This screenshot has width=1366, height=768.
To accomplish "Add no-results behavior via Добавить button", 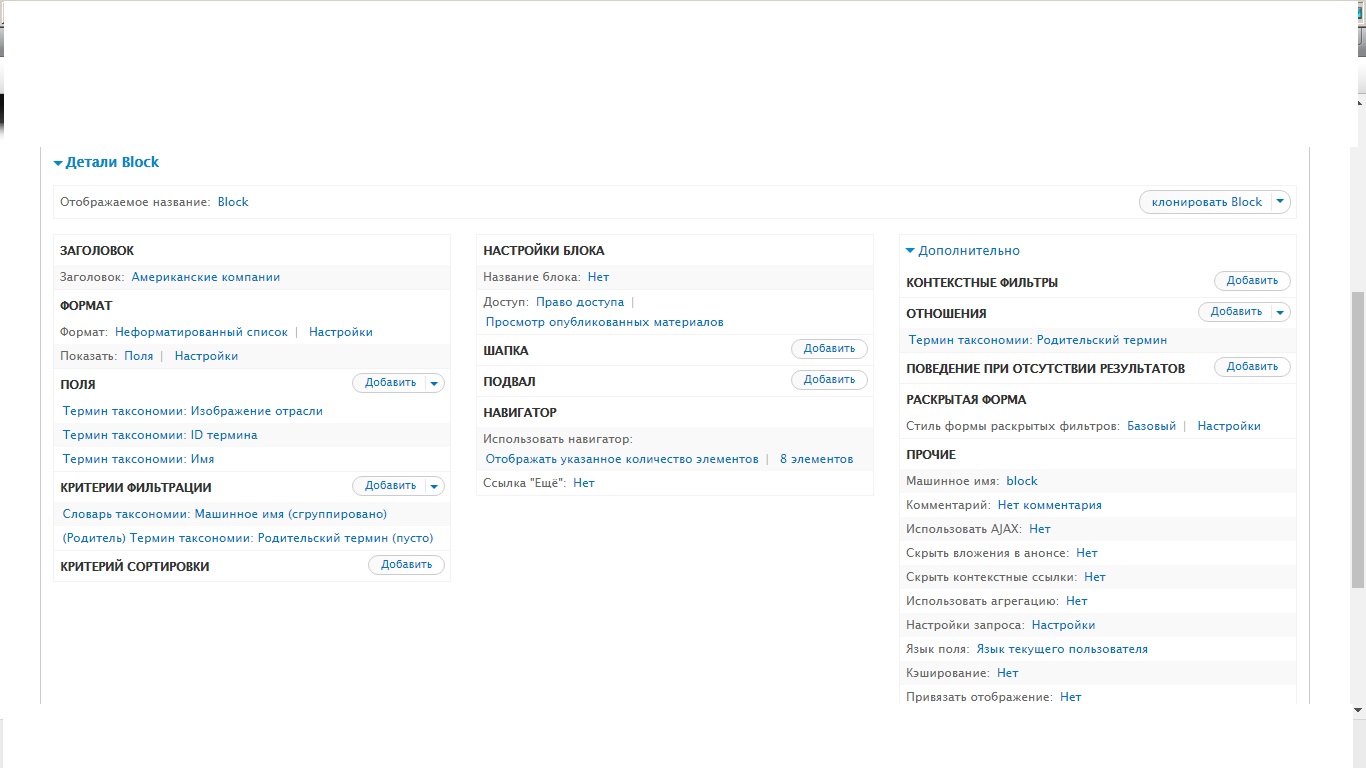I will pos(1252,367).
